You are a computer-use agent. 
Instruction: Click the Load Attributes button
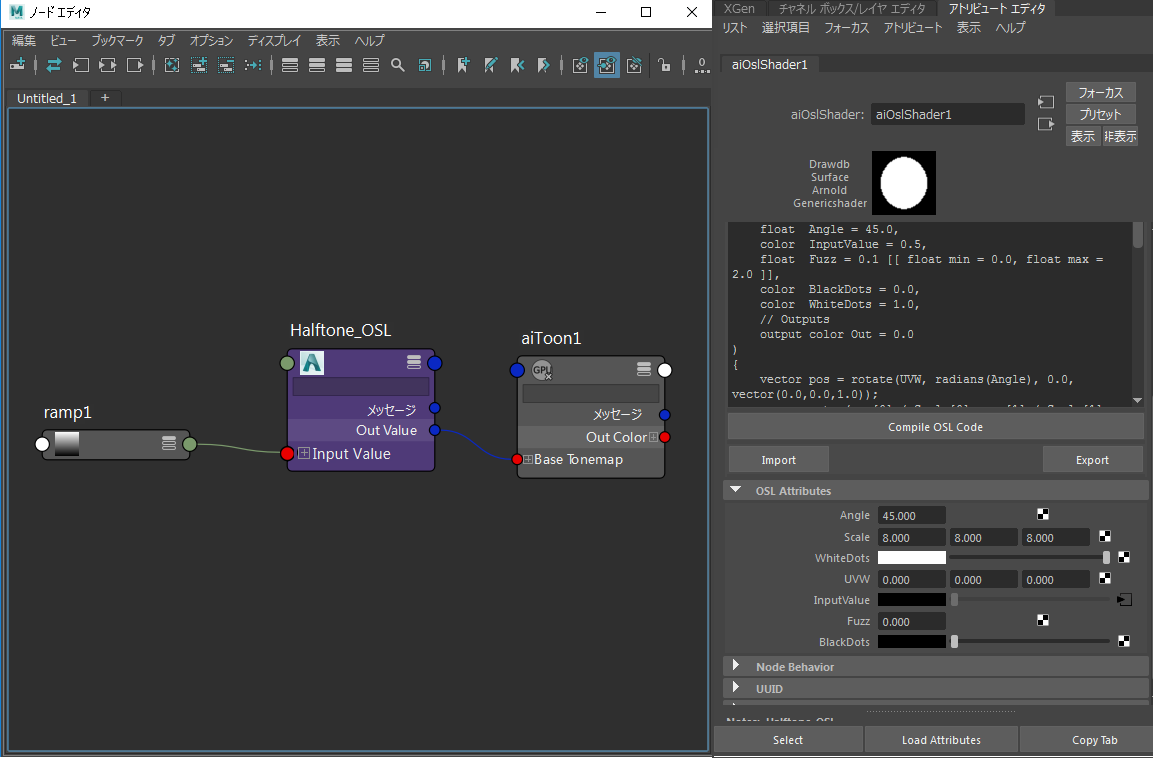coord(940,740)
